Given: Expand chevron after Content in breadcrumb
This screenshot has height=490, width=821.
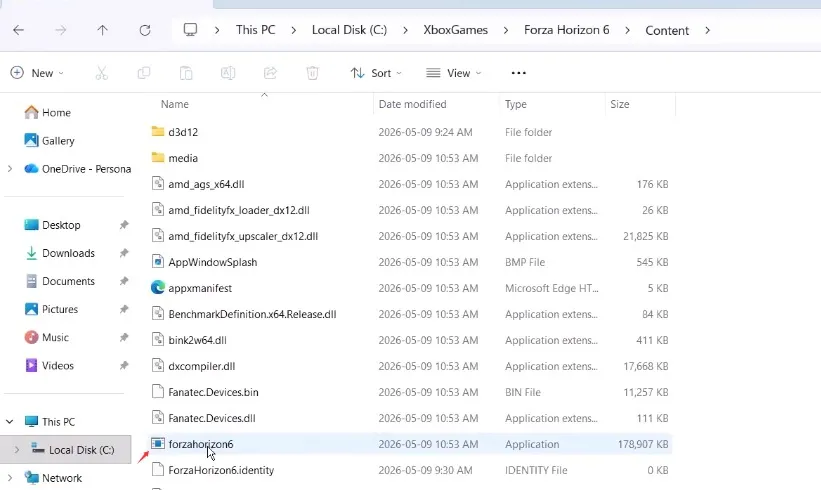Looking at the screenshot, I should coord(707,30).
